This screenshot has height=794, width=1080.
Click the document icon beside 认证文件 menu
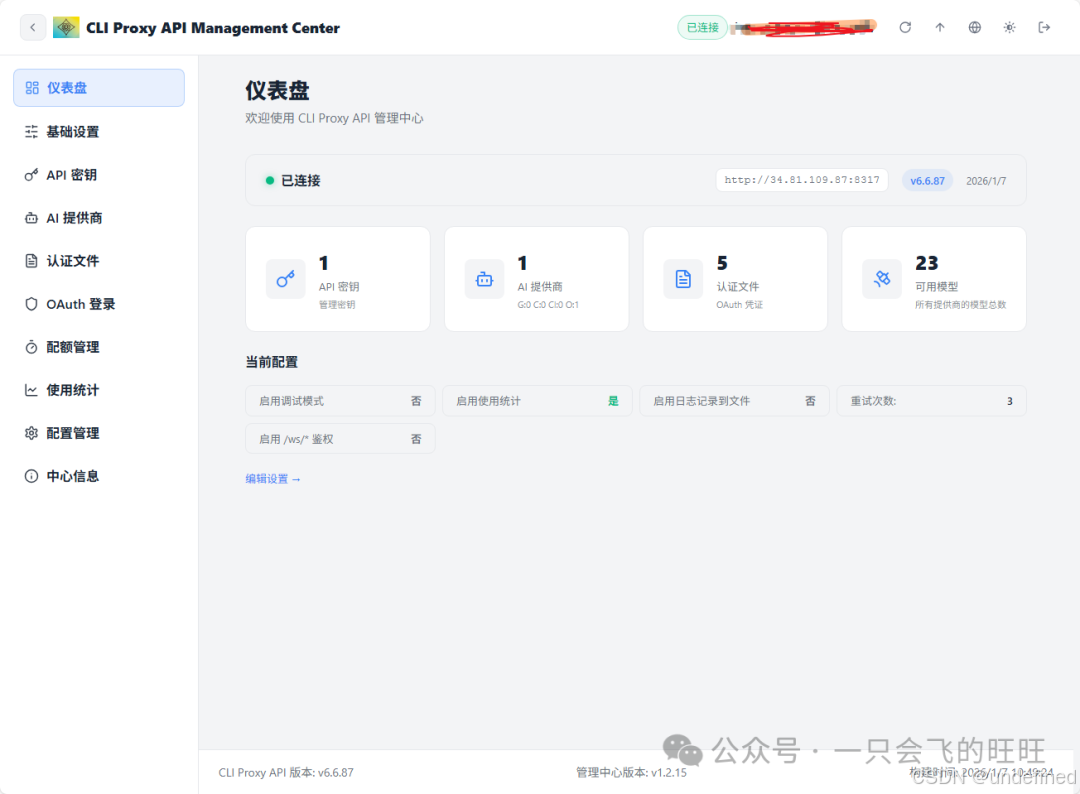(x=31, y=261)
